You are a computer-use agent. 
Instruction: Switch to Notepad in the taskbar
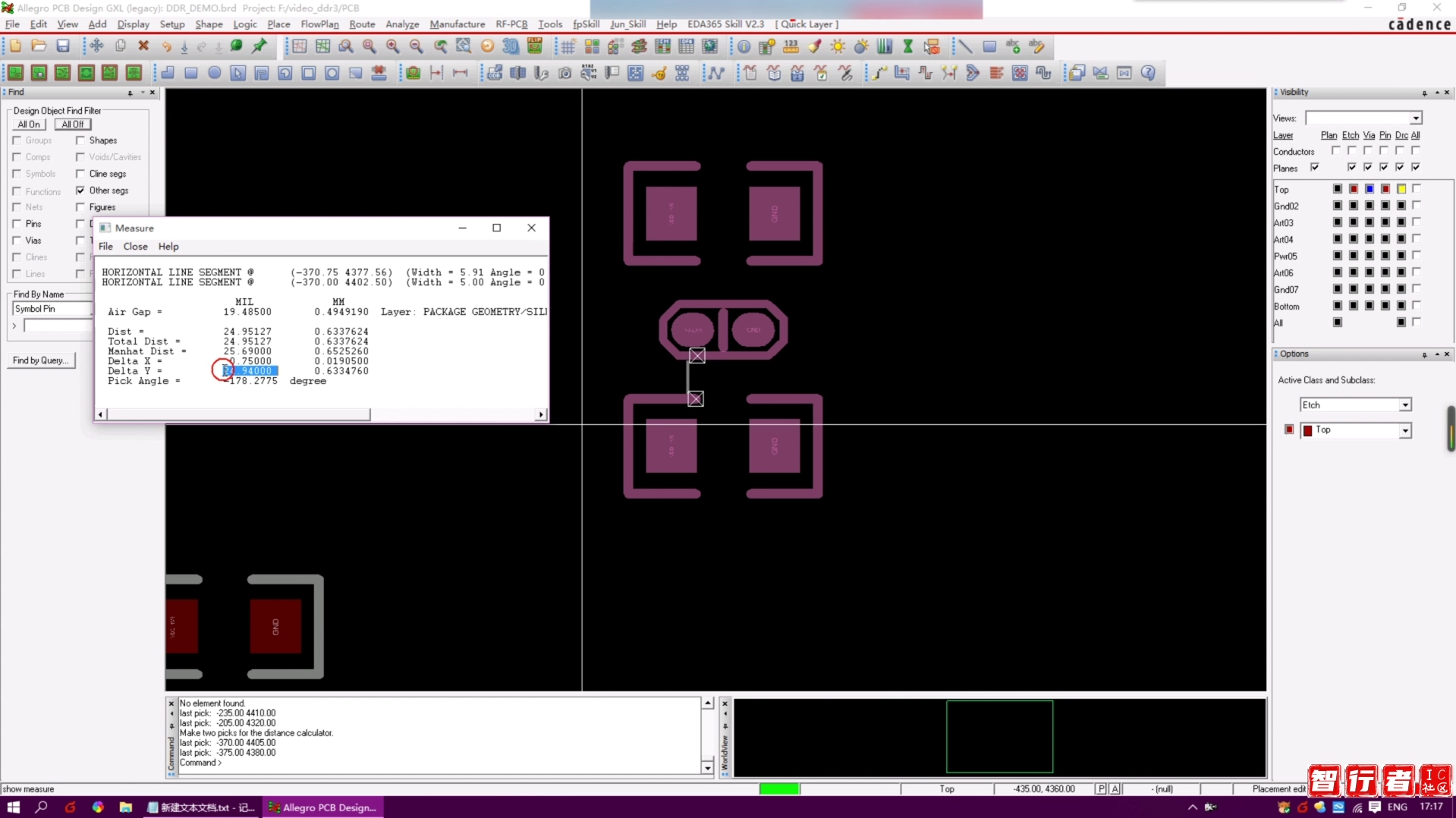tap(201, 807)
